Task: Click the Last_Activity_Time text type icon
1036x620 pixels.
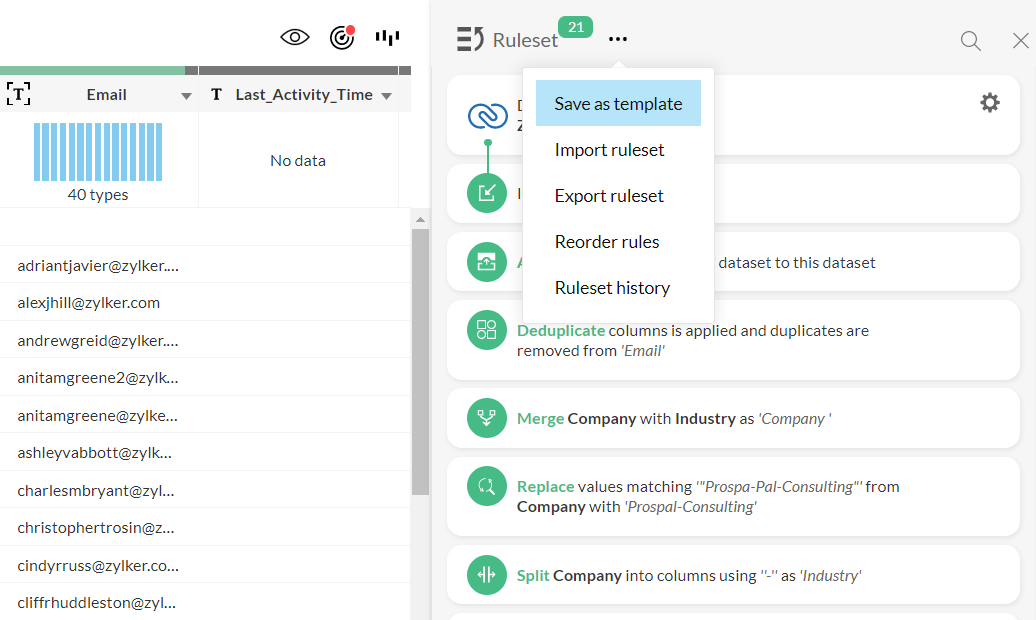Action: click(216, 95)
